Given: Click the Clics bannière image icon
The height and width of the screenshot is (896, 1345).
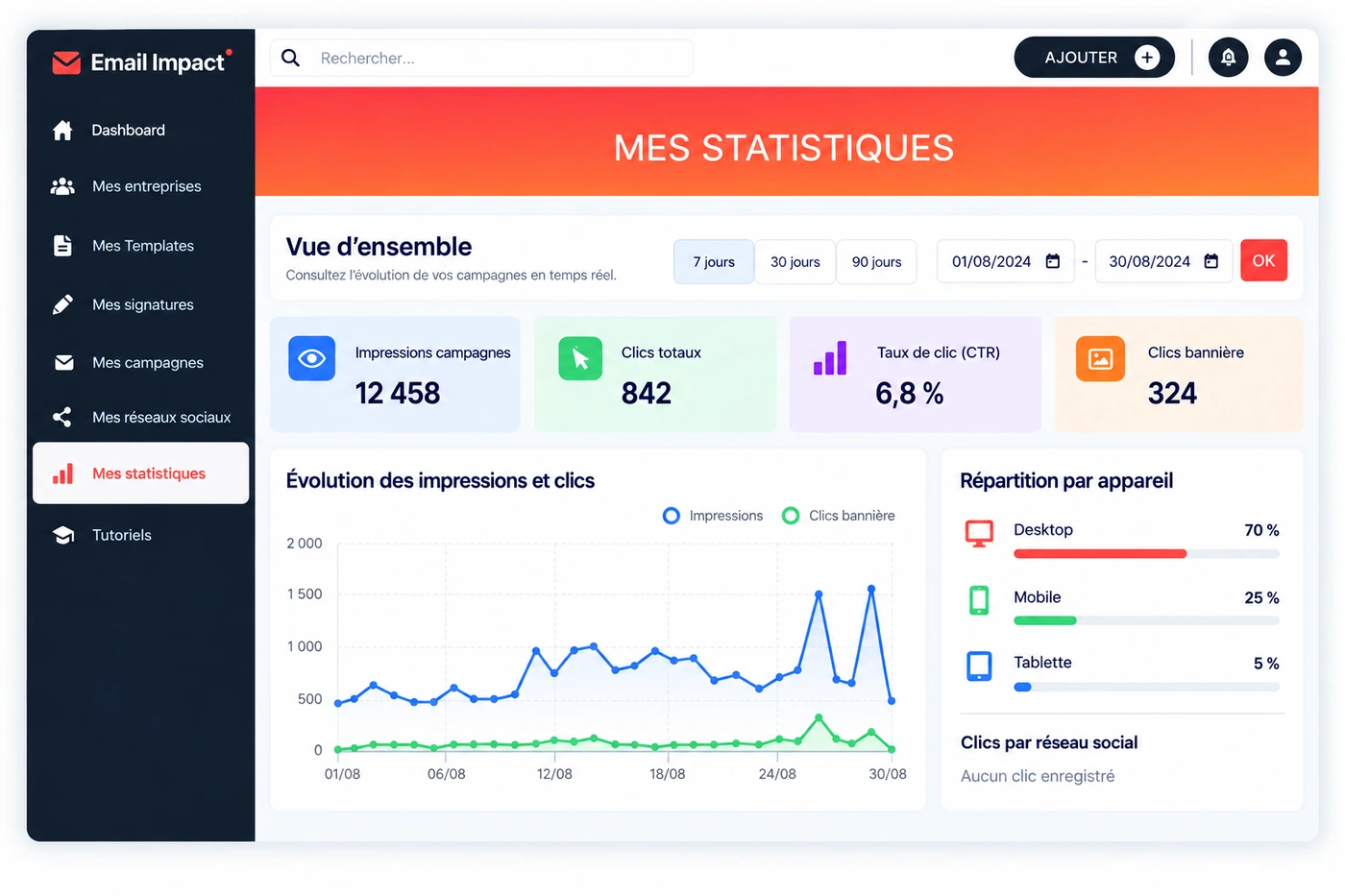Looking at the screenshot, I should (1100, 358).
